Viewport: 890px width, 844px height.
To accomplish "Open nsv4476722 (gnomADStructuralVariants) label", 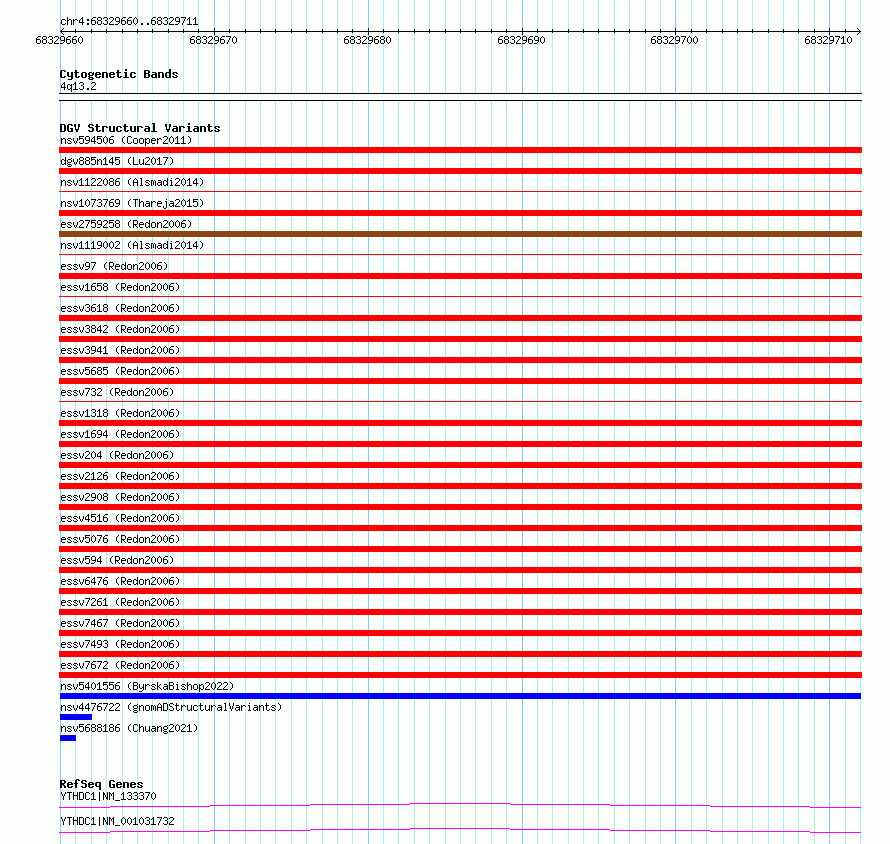I will (x=171, y=707).
